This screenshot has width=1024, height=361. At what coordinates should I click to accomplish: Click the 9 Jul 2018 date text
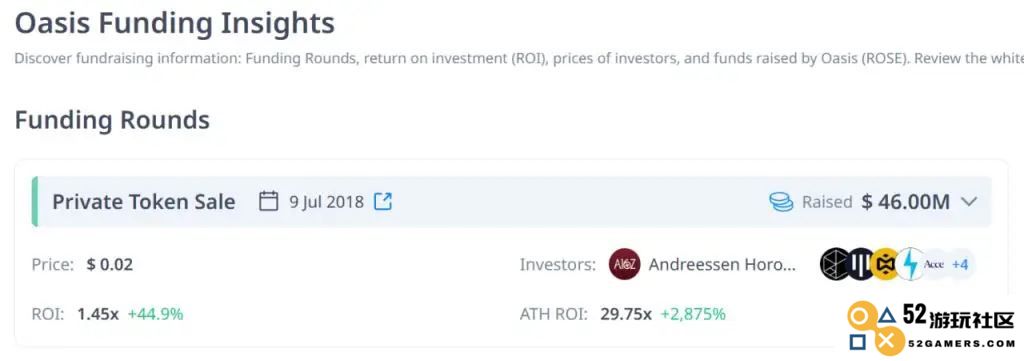327,202
